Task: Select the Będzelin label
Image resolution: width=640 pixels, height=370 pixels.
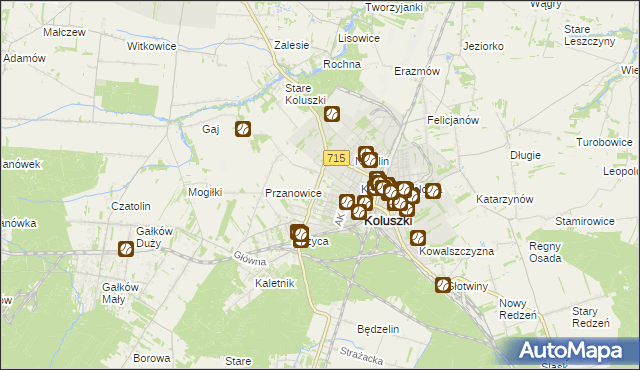Action: [378, 329]
